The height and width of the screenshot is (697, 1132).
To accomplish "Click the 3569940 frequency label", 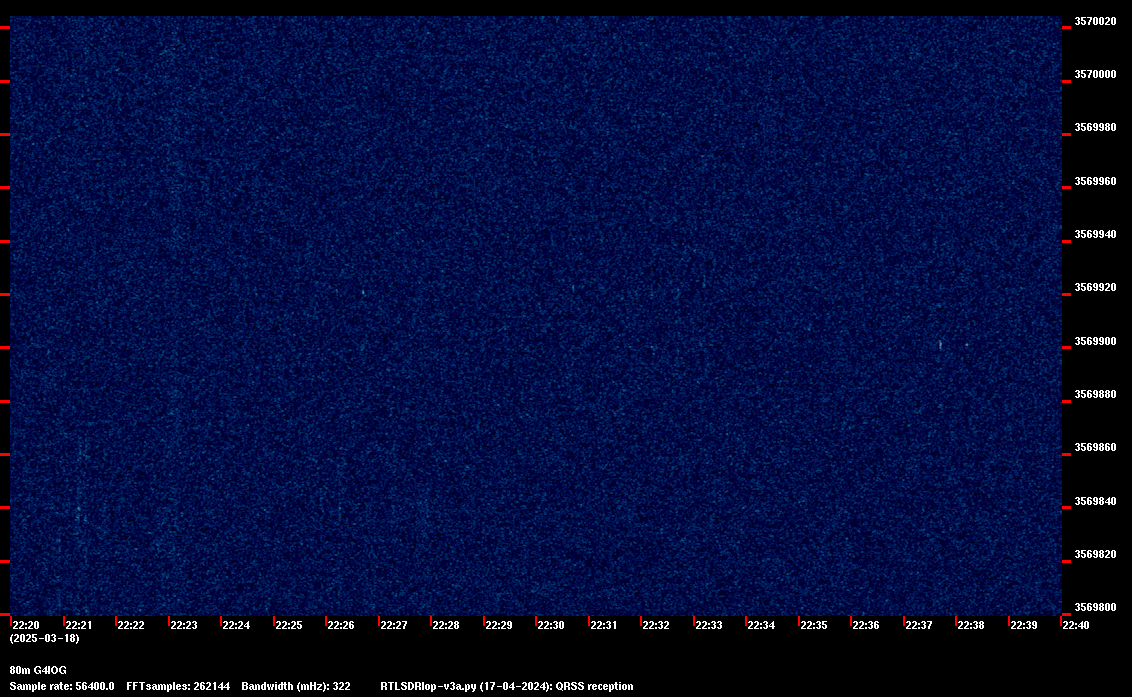I will (x=1095, y=234).
